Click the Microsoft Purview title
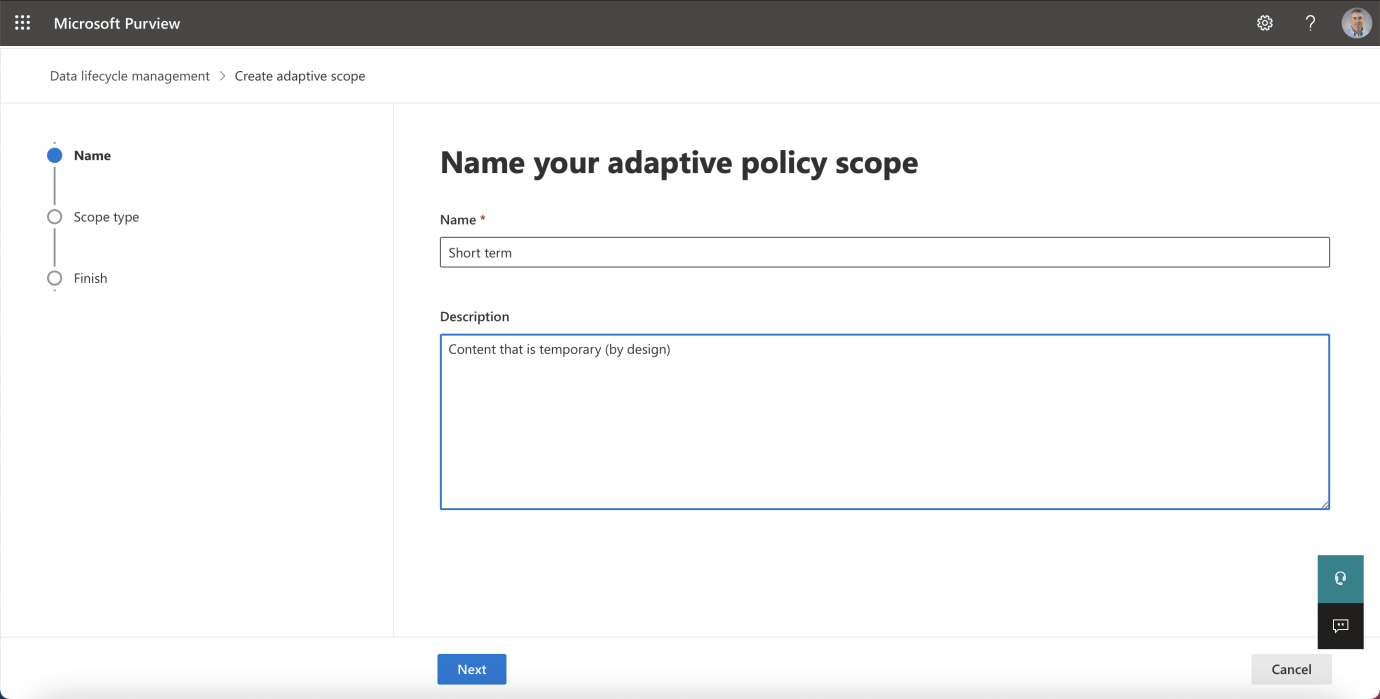The image size is (1380, 699). (117, 23)
